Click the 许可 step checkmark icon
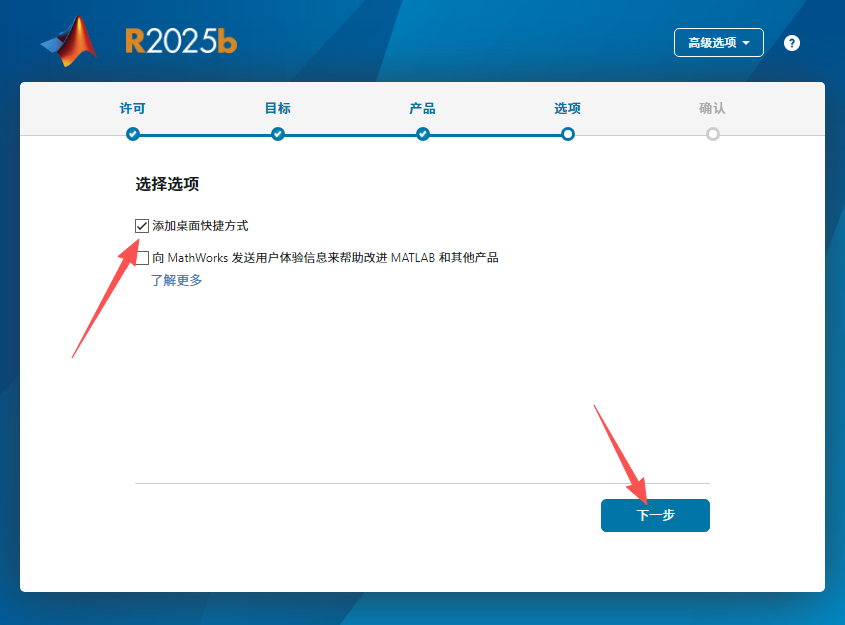845x625 pixels. pos(132,133)
